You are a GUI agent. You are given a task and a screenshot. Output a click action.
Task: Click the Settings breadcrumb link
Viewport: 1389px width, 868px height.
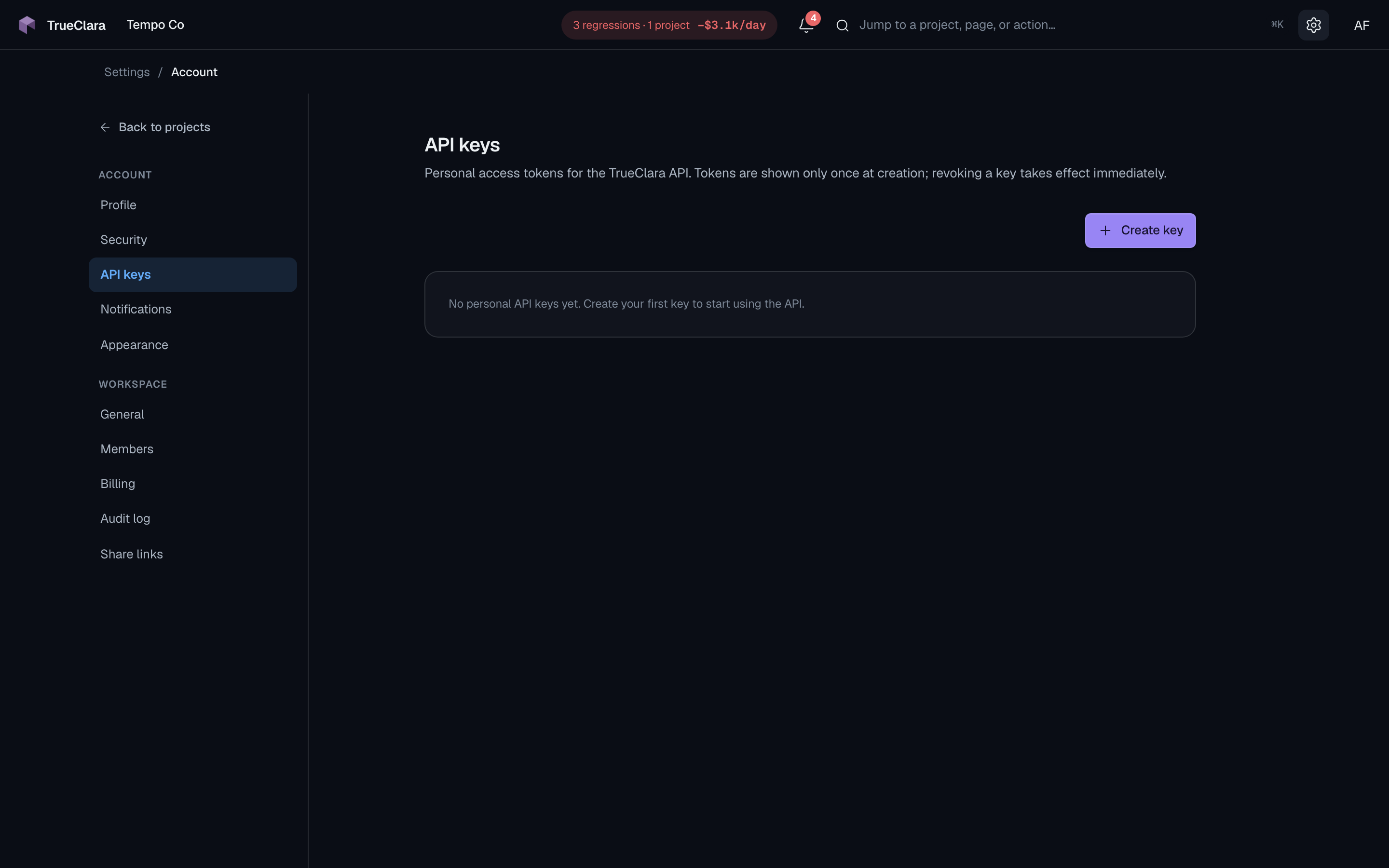127,72
